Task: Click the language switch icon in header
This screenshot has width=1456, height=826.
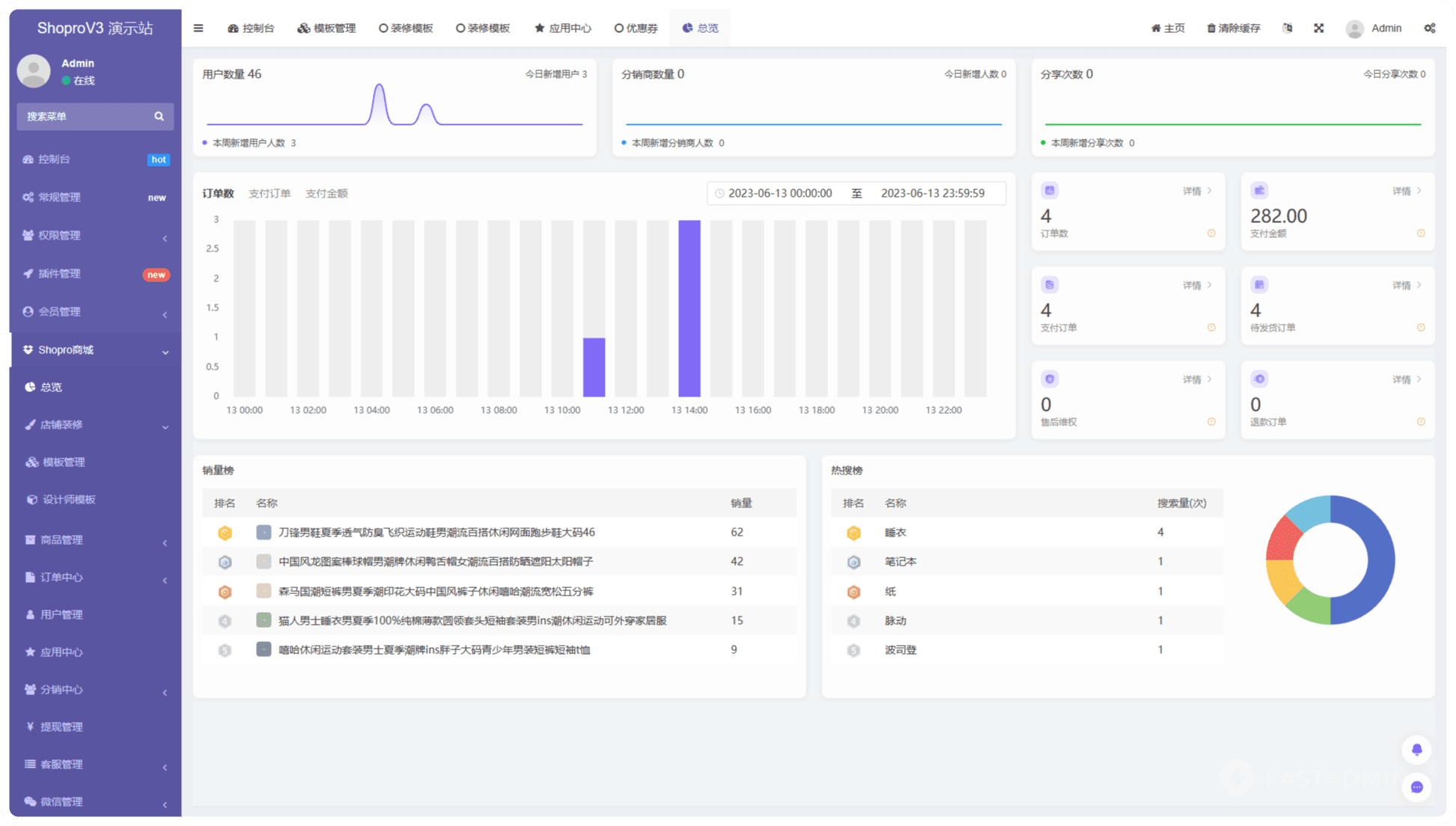Action: (1287, 28)
